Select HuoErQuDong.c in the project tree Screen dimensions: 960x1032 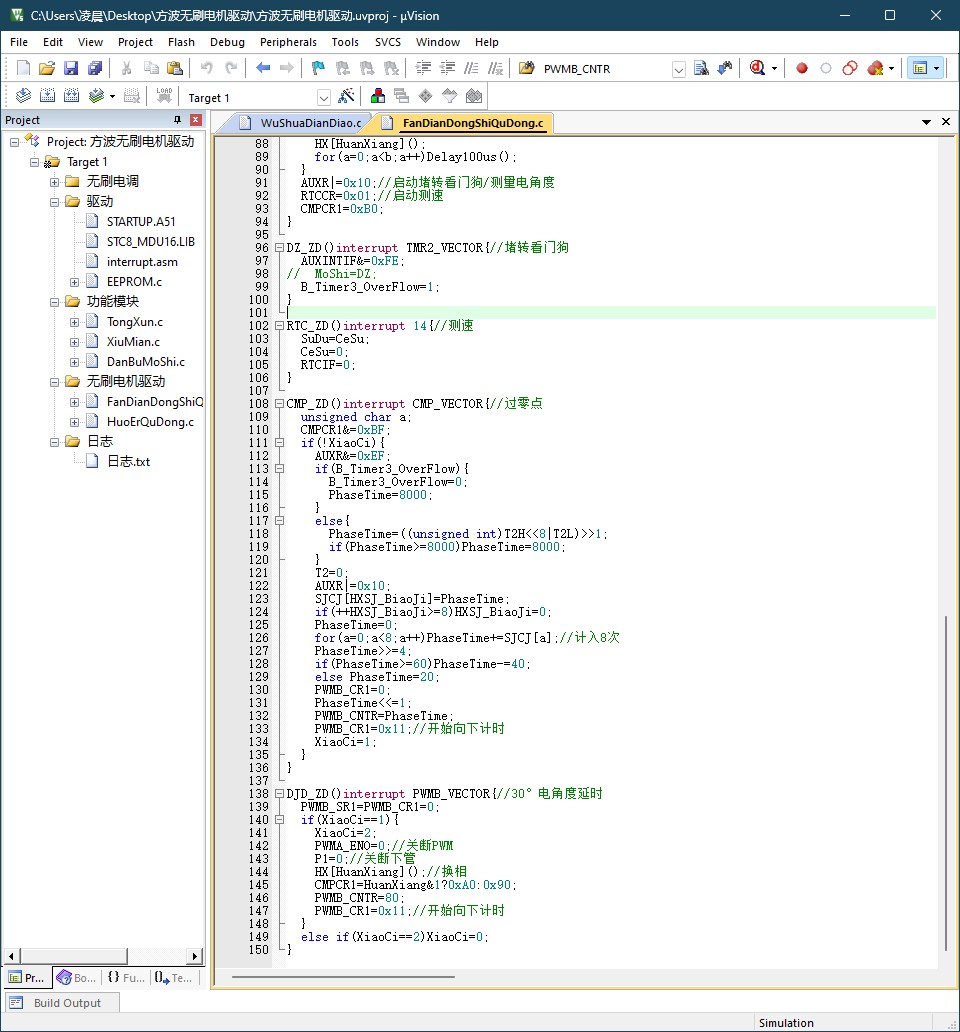150,422
